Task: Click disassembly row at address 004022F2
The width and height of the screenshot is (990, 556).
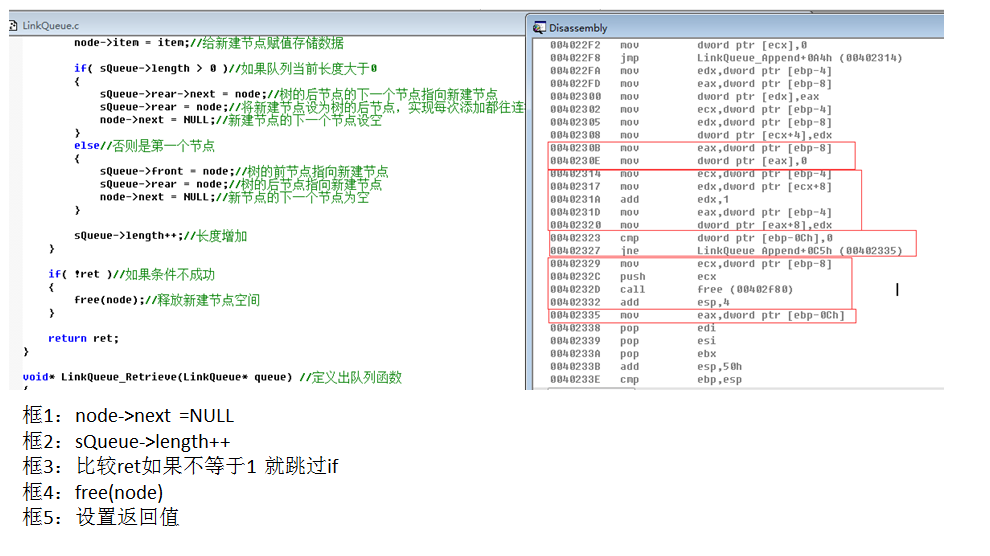Action: (x=678, y=45)
